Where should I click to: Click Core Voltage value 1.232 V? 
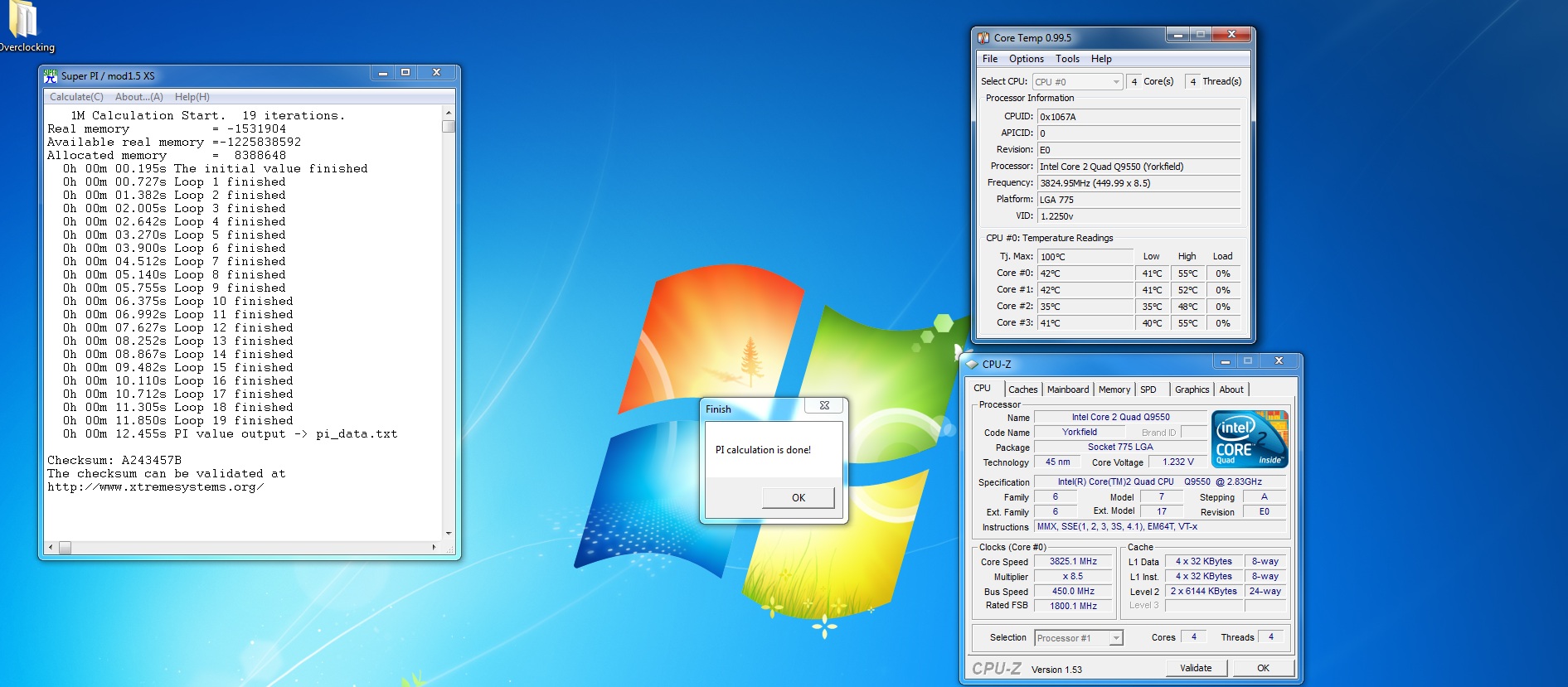point(1177,462)
